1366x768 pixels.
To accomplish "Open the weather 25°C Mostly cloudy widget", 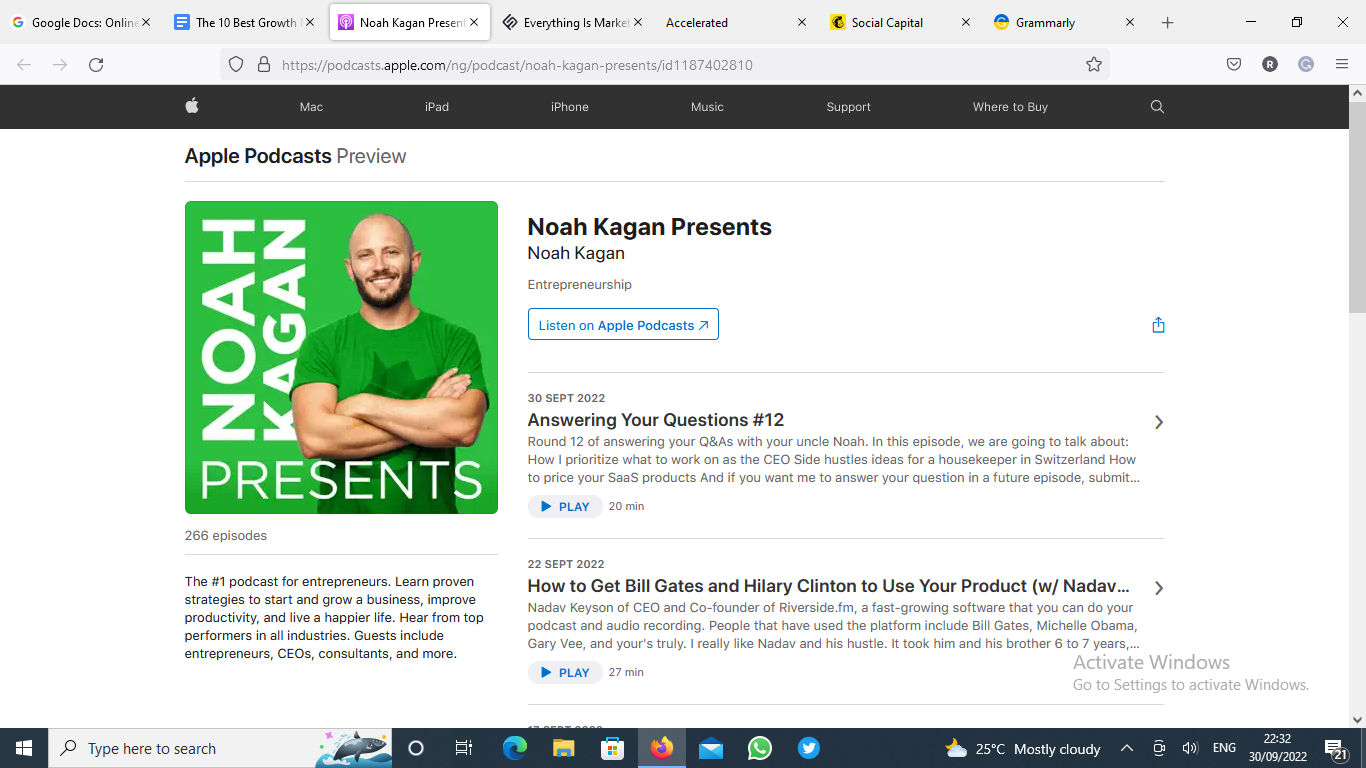I will [1022, 748].
